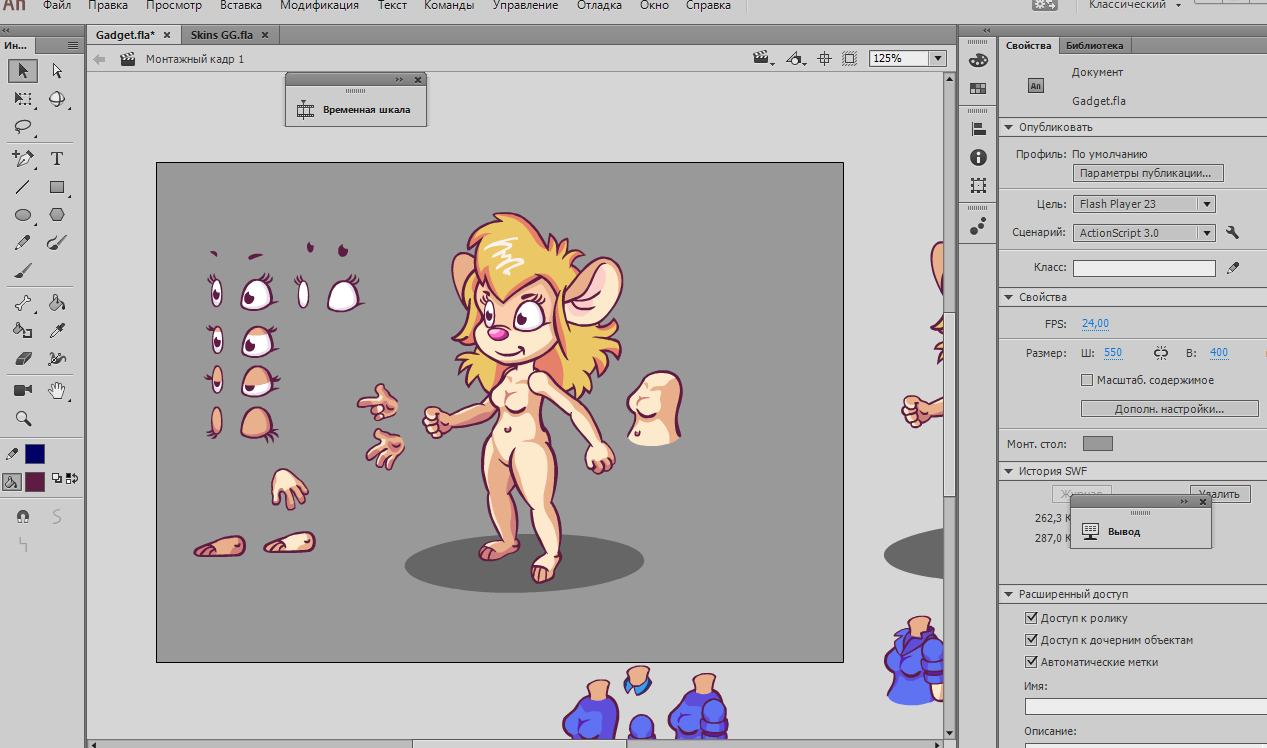
Task: Select the Pencil tool
Action: 23,242
